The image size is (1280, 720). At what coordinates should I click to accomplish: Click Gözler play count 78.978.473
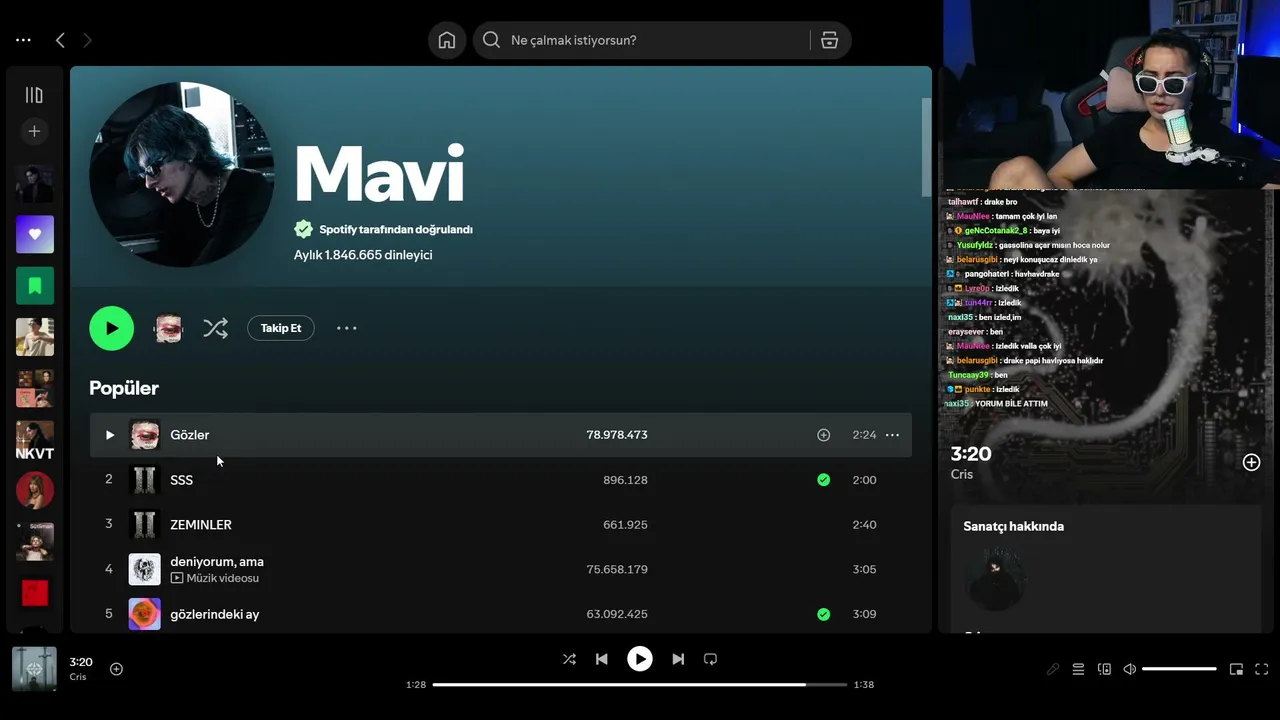(x=617, y=435)
